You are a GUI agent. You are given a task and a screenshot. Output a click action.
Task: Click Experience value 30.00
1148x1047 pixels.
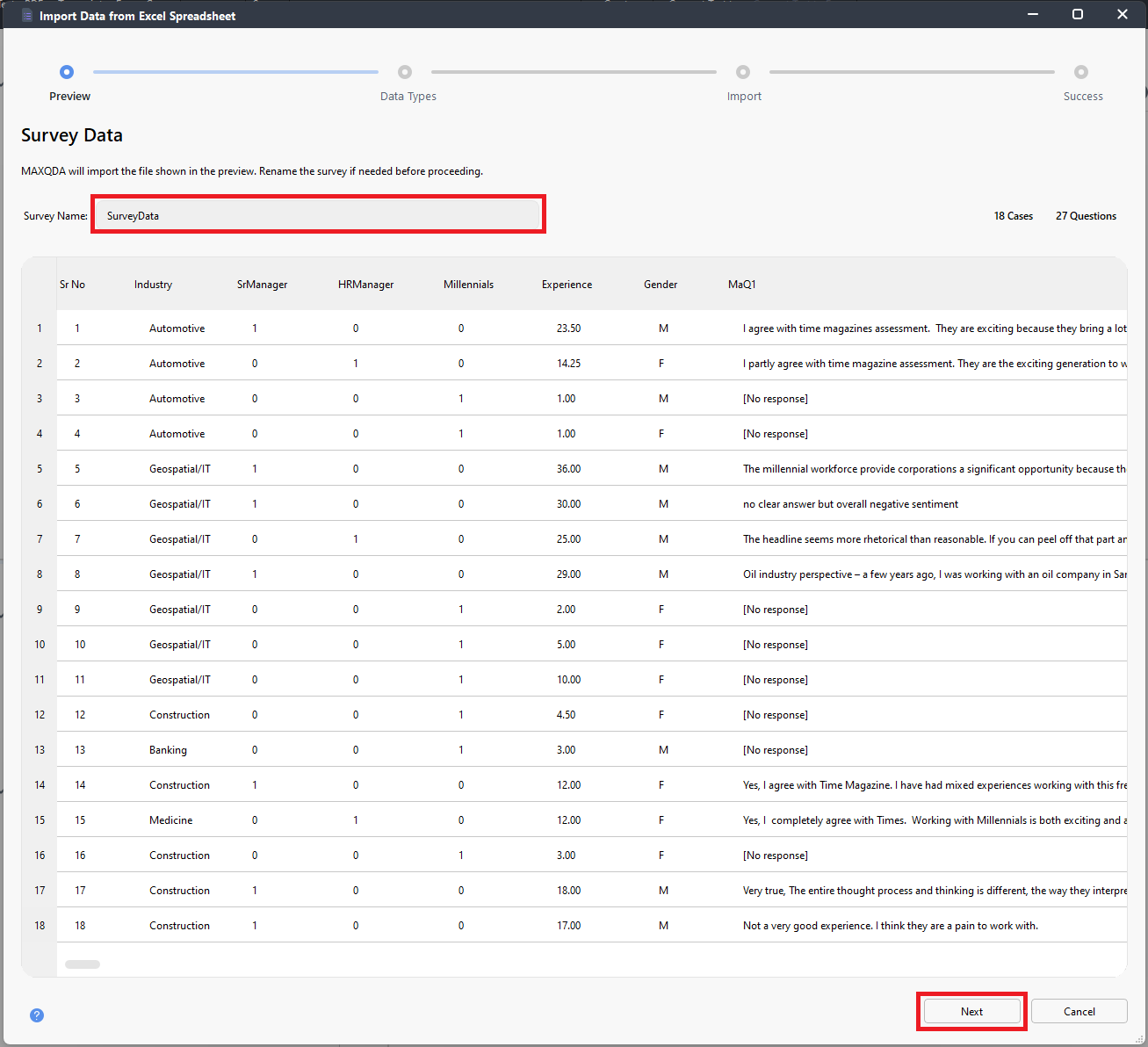(568, 504)
